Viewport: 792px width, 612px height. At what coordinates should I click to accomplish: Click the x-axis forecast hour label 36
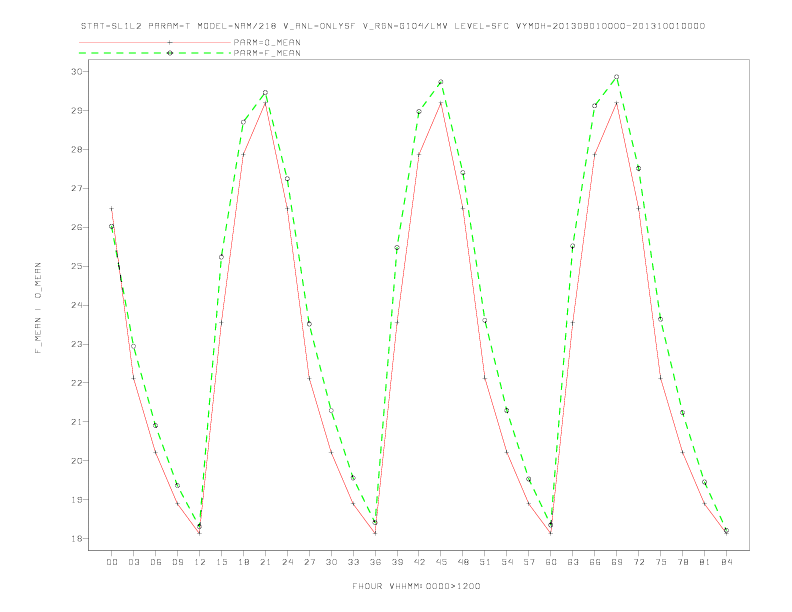(375, 562)
